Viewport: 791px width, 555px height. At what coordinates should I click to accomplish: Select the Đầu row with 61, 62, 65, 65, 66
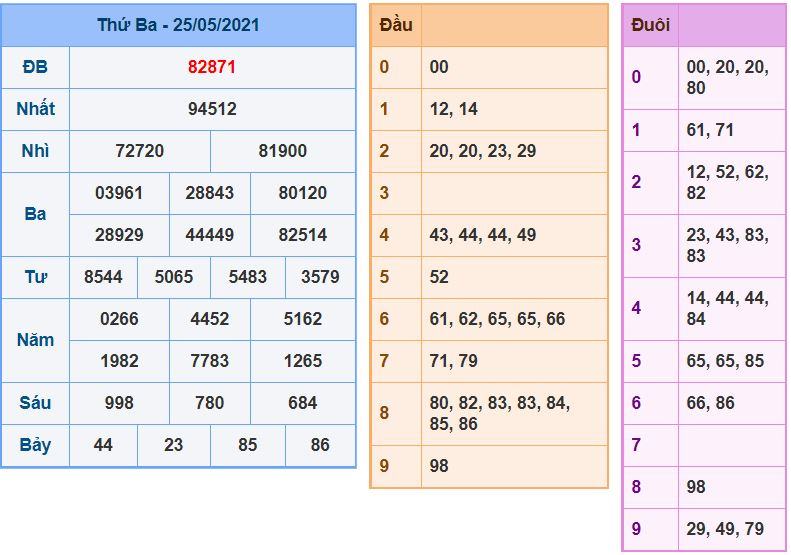point(497,319)
